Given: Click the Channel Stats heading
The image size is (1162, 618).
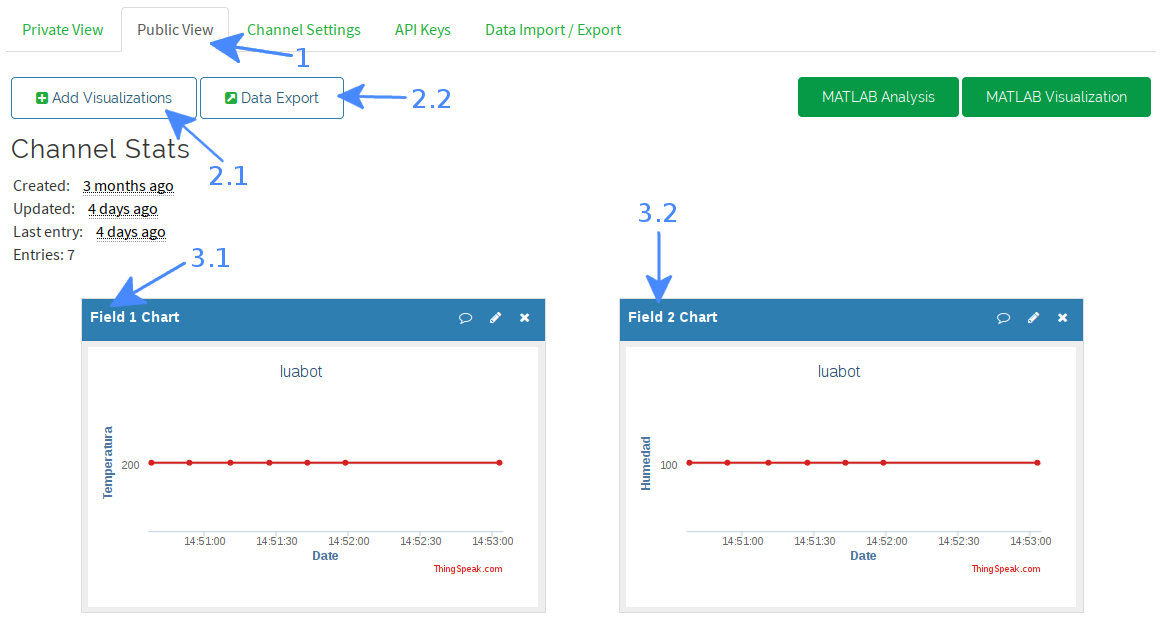Looking at the screenshot, I should click(x=100, y=149).
